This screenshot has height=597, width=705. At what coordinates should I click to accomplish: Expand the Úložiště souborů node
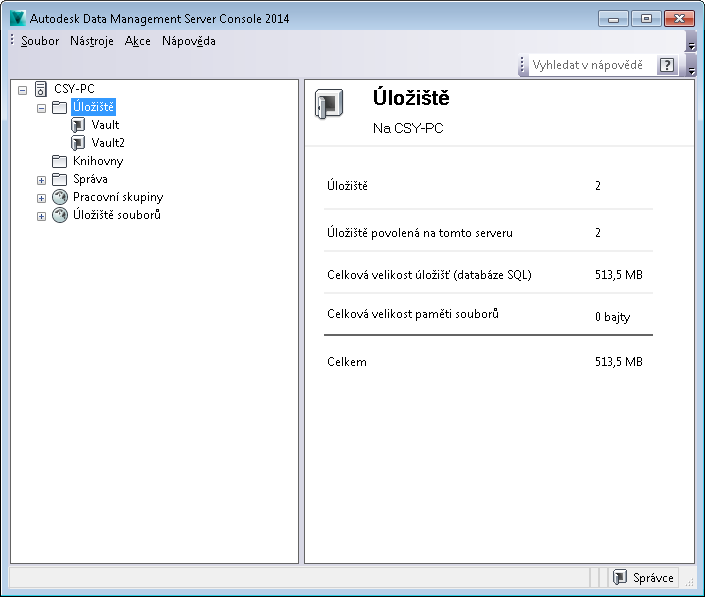41,216
